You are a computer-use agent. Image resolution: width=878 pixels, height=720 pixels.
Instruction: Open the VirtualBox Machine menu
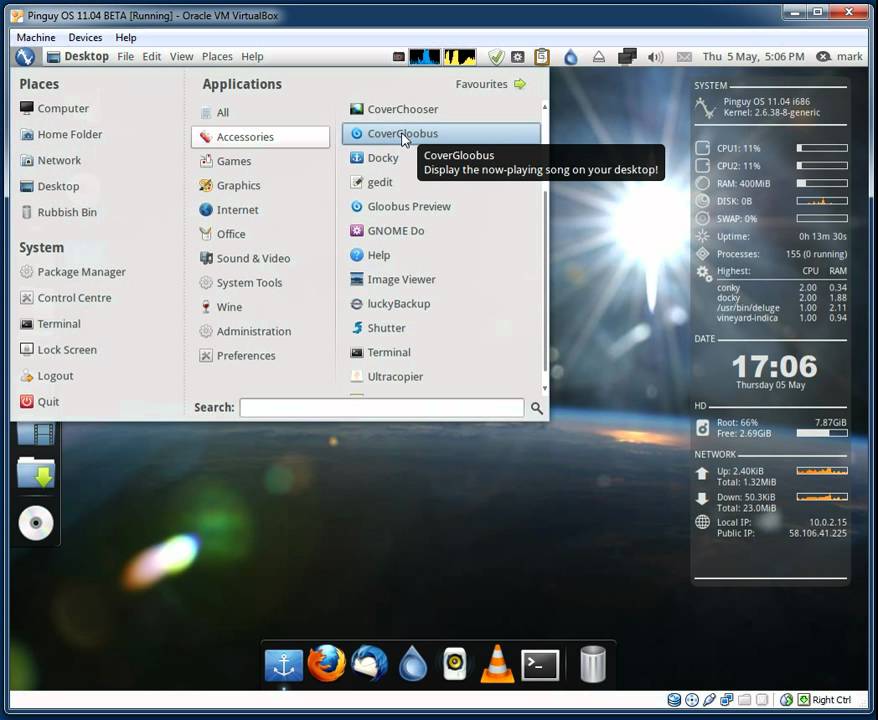[36, 38]
